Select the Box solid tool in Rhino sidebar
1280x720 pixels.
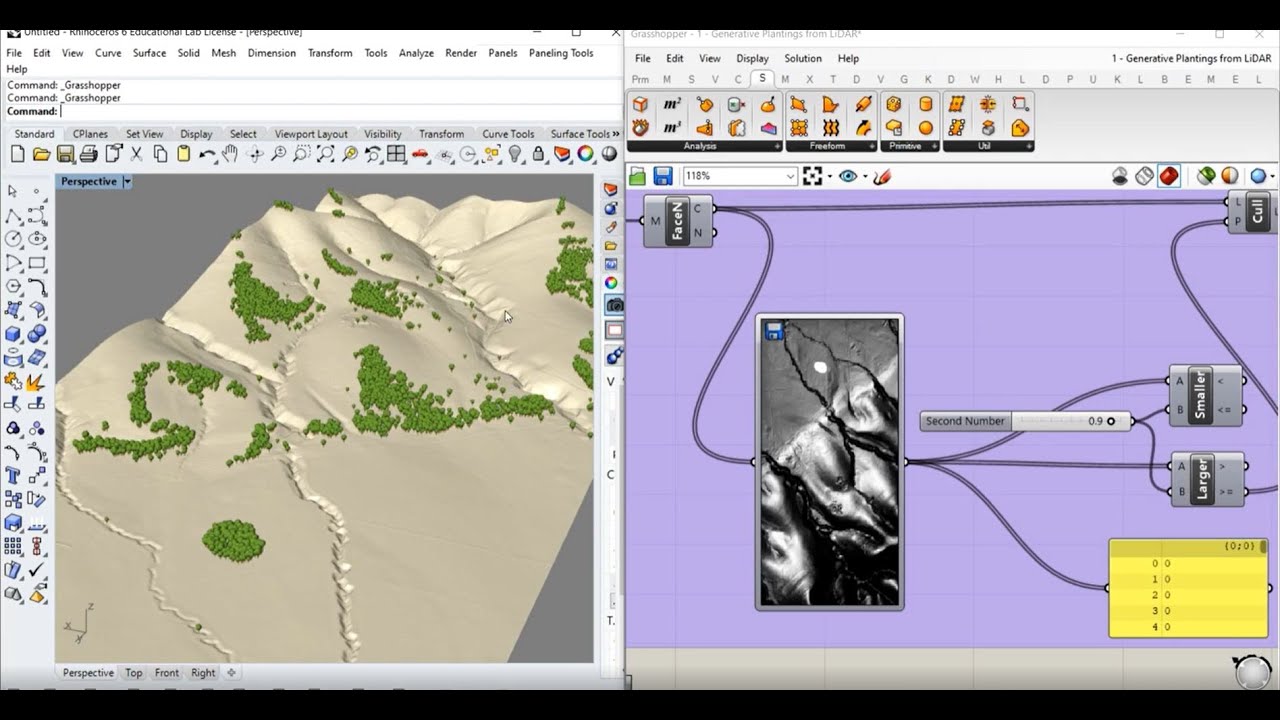(14, 334)
